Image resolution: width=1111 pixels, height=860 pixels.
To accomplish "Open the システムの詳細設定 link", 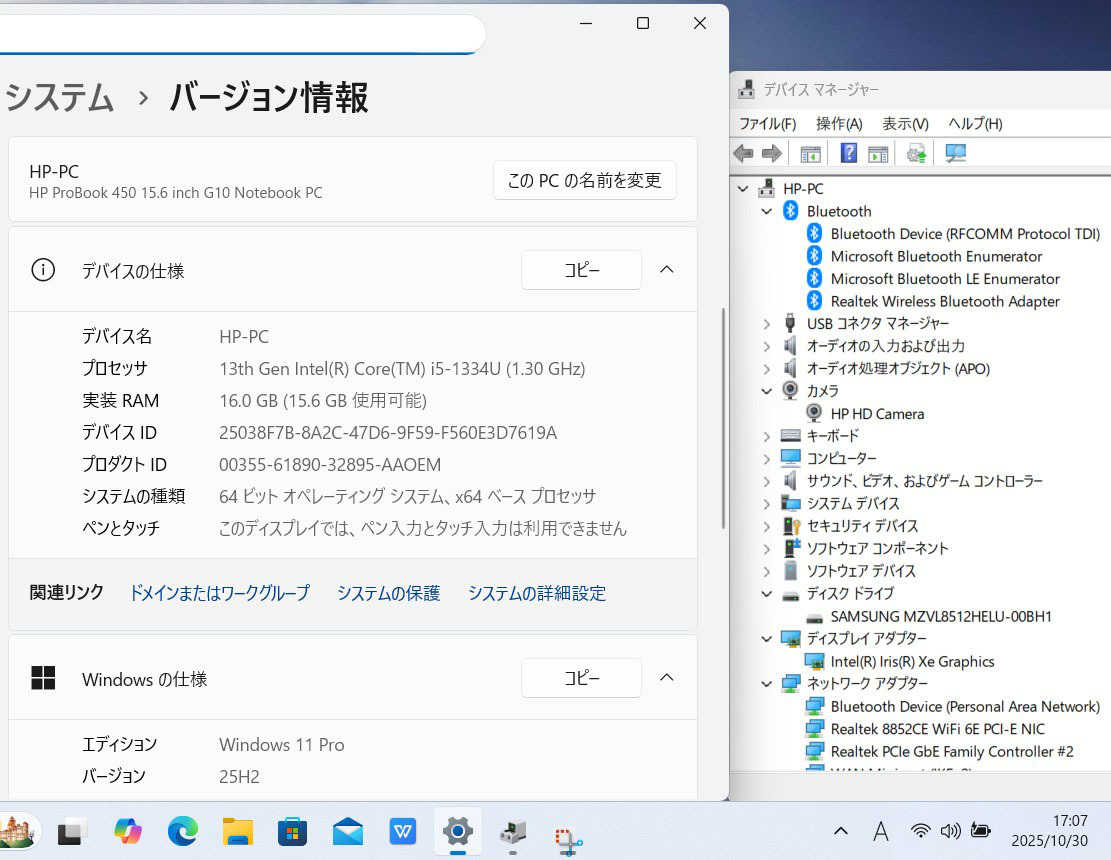I will pyautogui.click(x=536, y=593).
